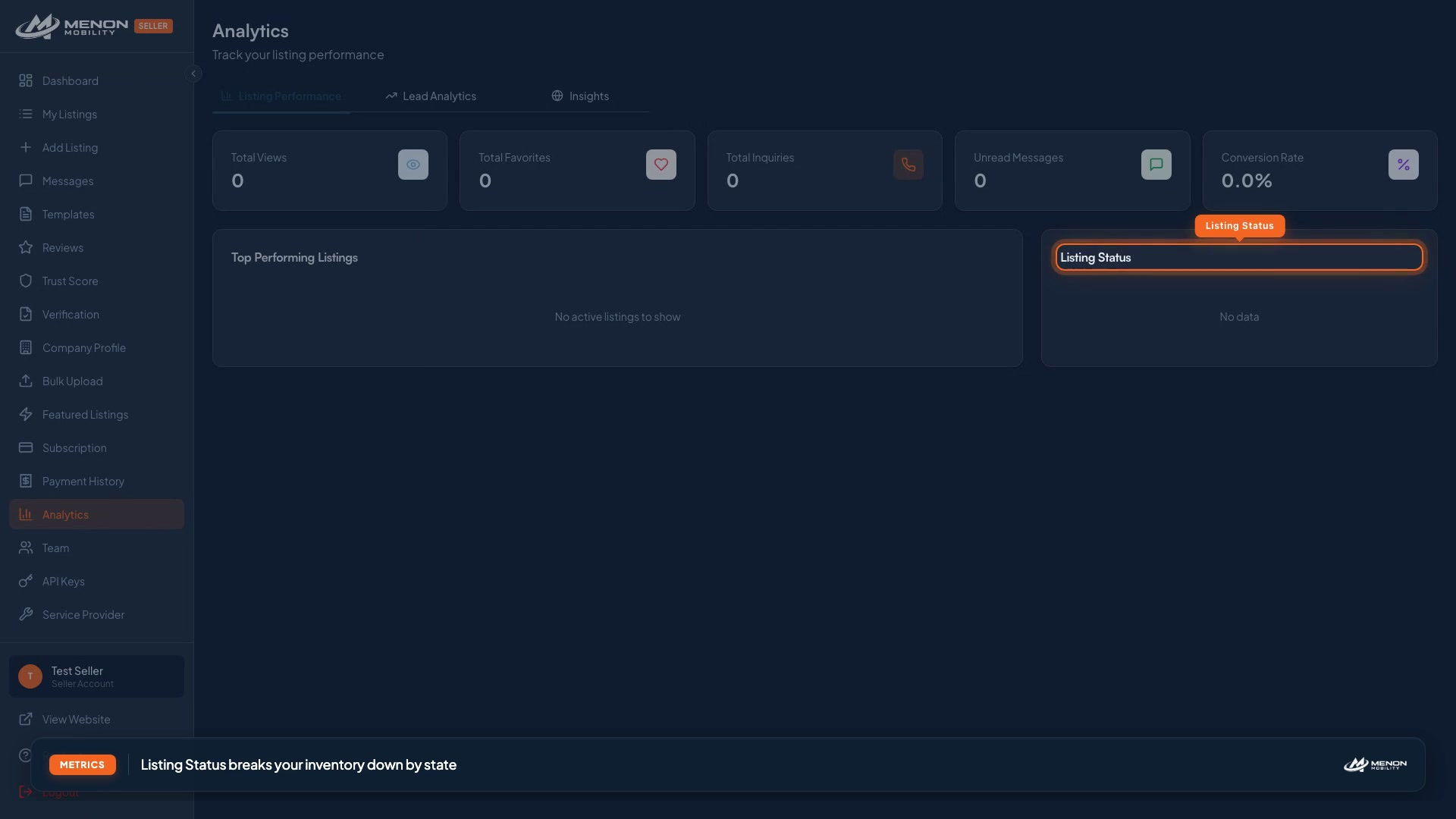Click the Total Views eye icon

pyautogui.click(x=413, y=165)
